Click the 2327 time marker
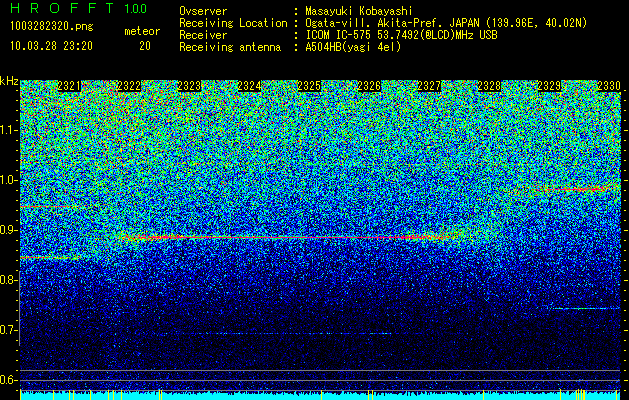This screenshot has height=400, width=629. [429, 86]
